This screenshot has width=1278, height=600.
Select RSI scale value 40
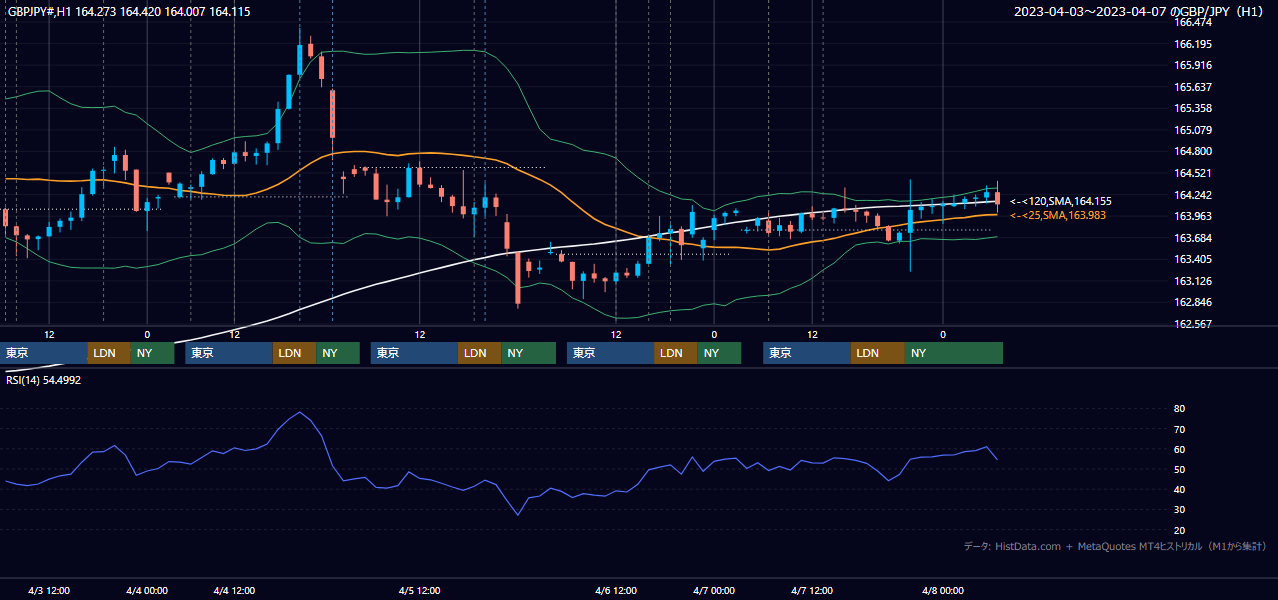click(1179, 489)
